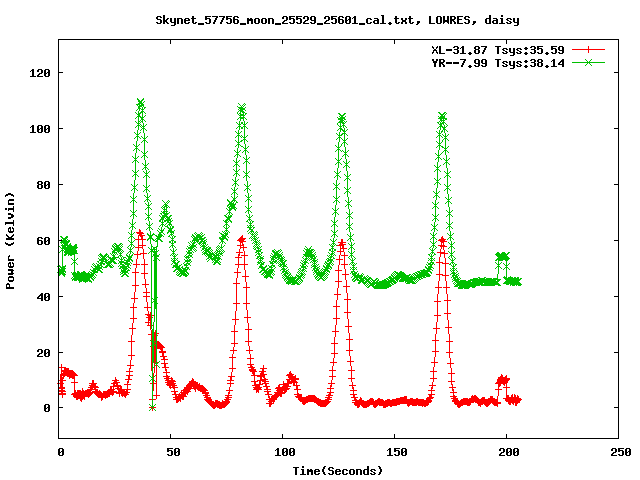
Task: Click the first green peak near 110 Kelvin
Action: click(x=140, y=102)
